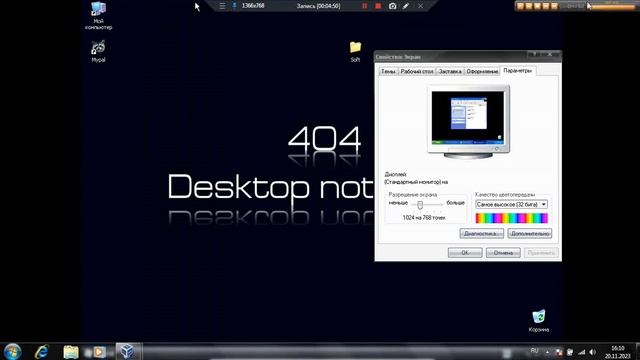640x360 pixels.
Task: Click the '1024 на 768 точек' resolution text
Action: (424, 218)
